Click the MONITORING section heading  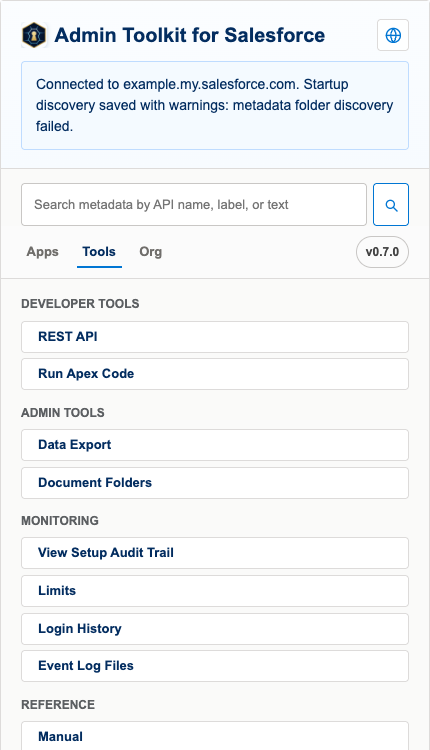(60, 520)
